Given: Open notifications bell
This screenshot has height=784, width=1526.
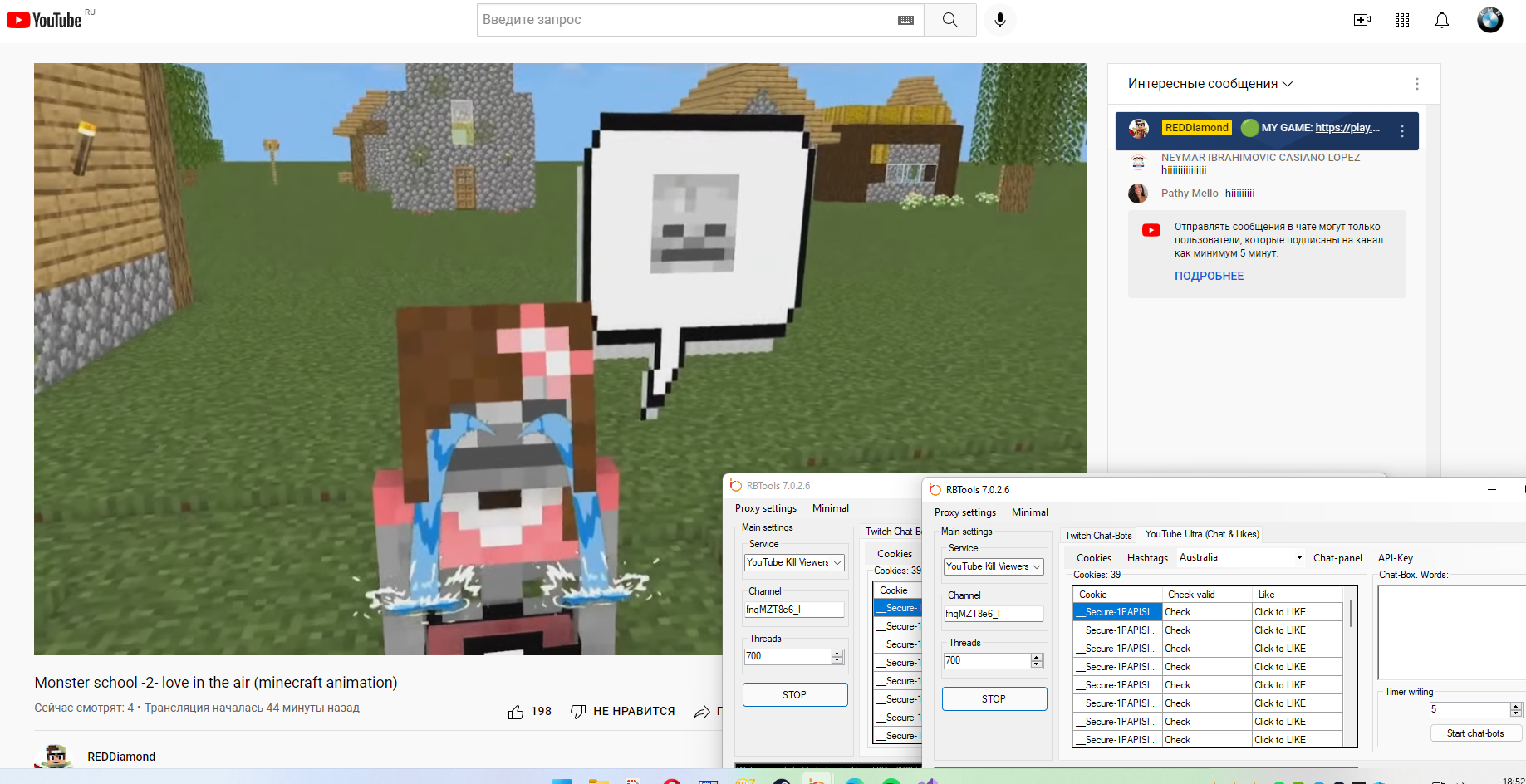Looking at the screenshot, I should tap(1442, 20).
